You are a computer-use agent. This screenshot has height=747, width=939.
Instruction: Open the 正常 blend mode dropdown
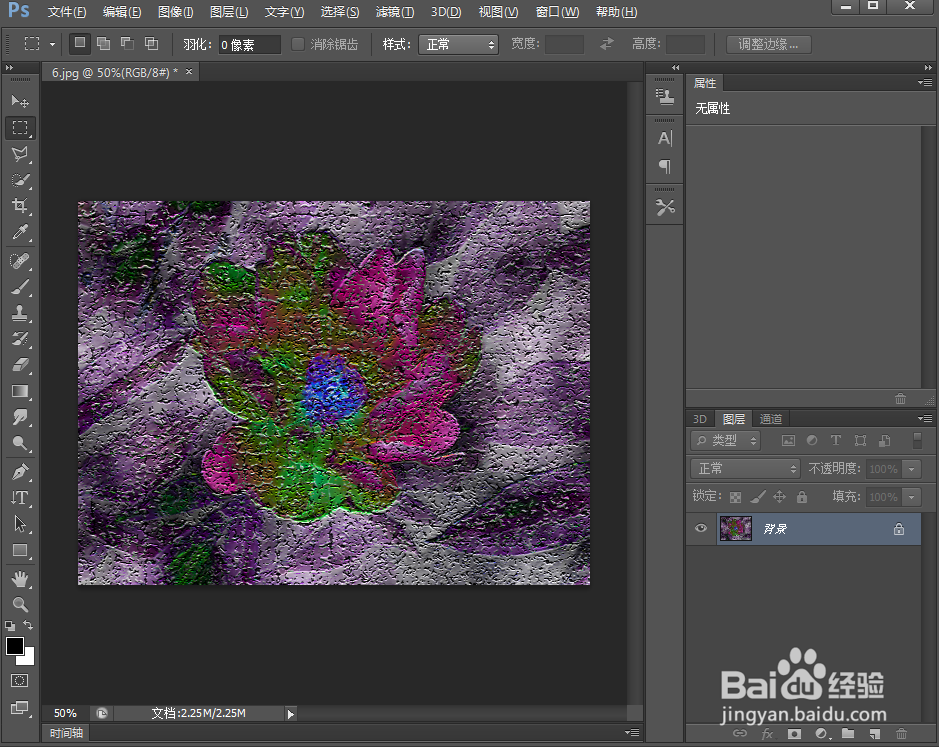[746, 468]
